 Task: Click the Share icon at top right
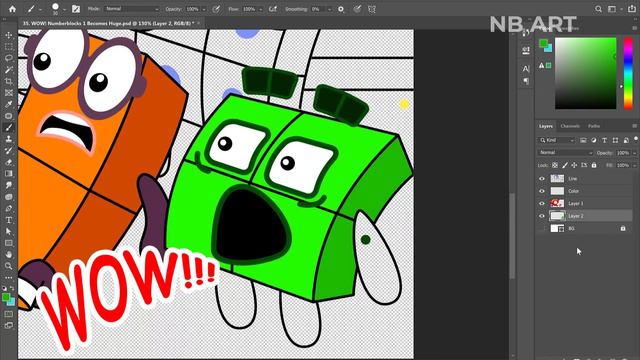632,9
